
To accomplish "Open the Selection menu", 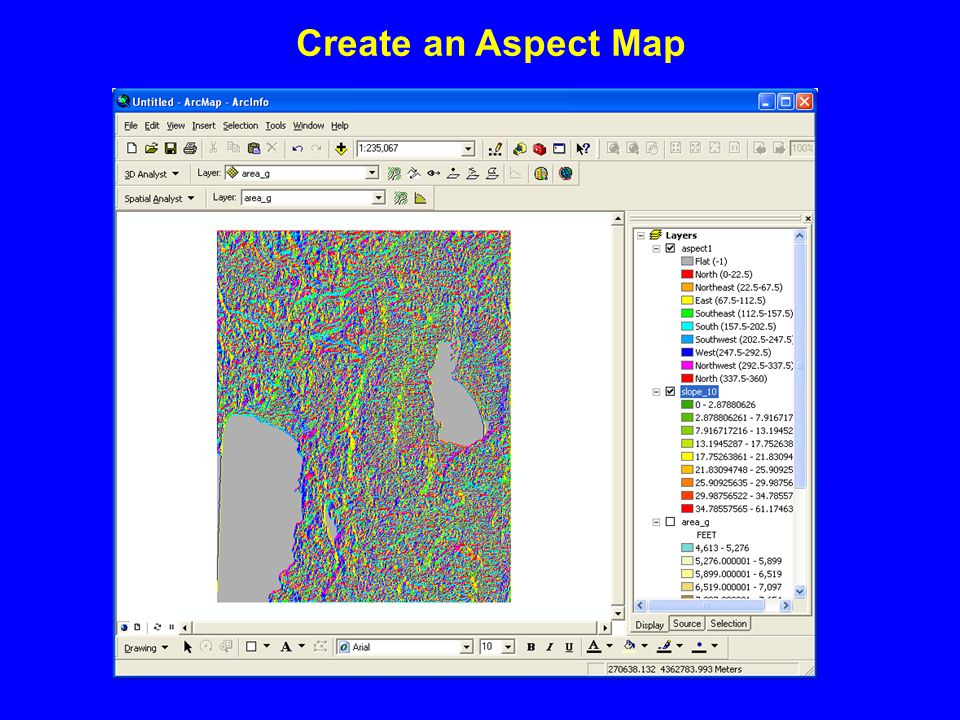I will coord(241,126).
